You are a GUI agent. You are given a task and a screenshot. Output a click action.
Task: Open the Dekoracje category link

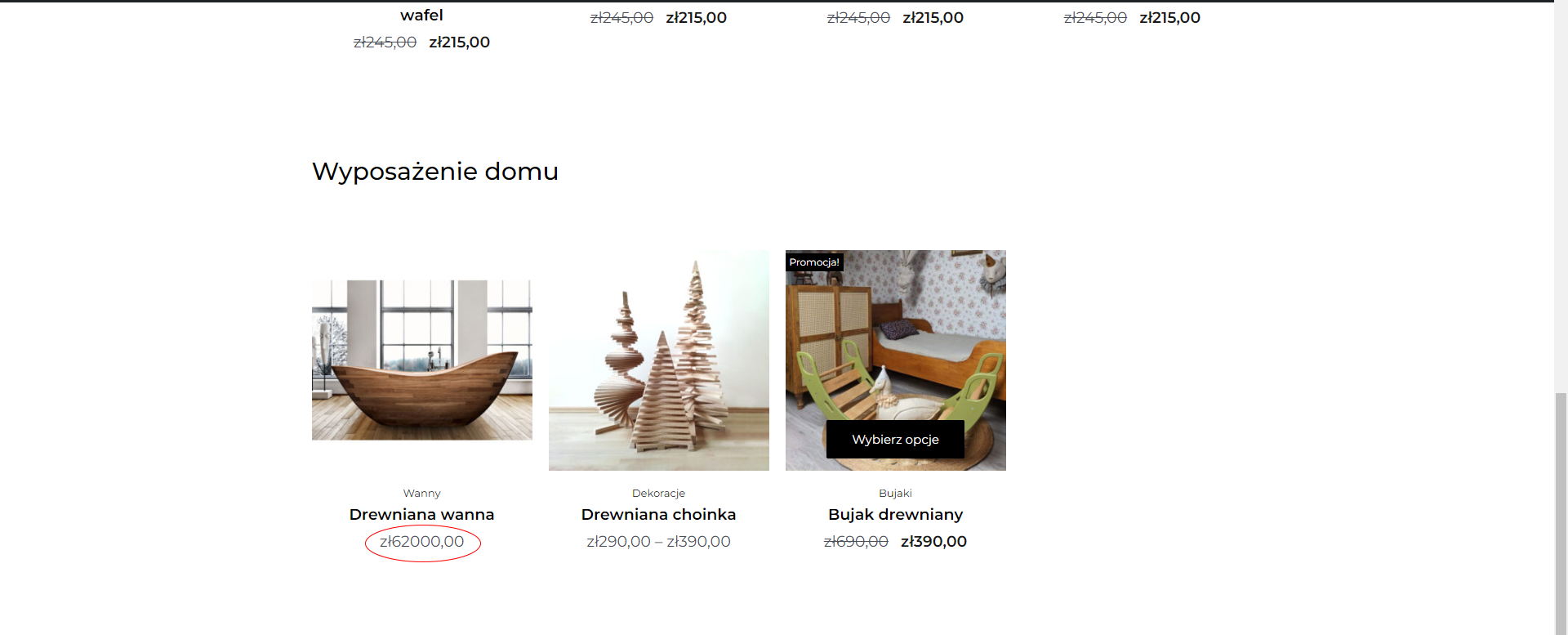click(658, 493)
